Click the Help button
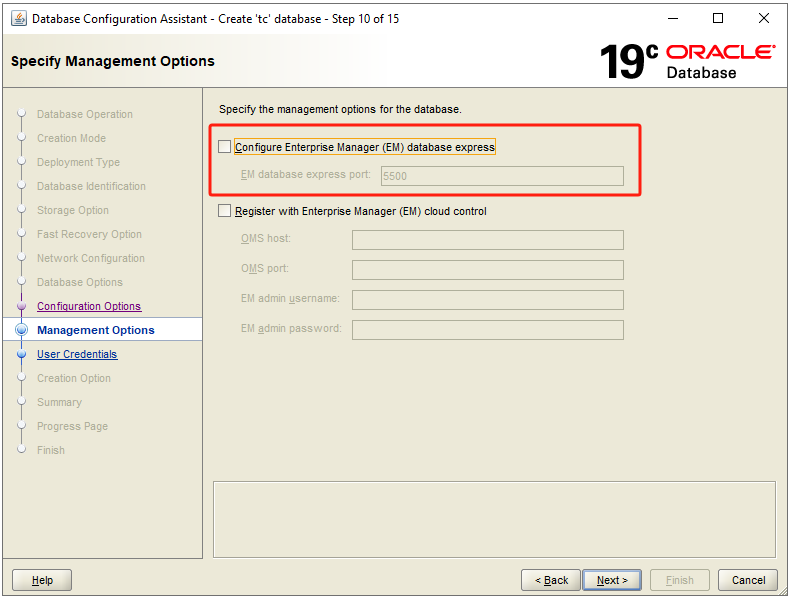 [42, 580]
